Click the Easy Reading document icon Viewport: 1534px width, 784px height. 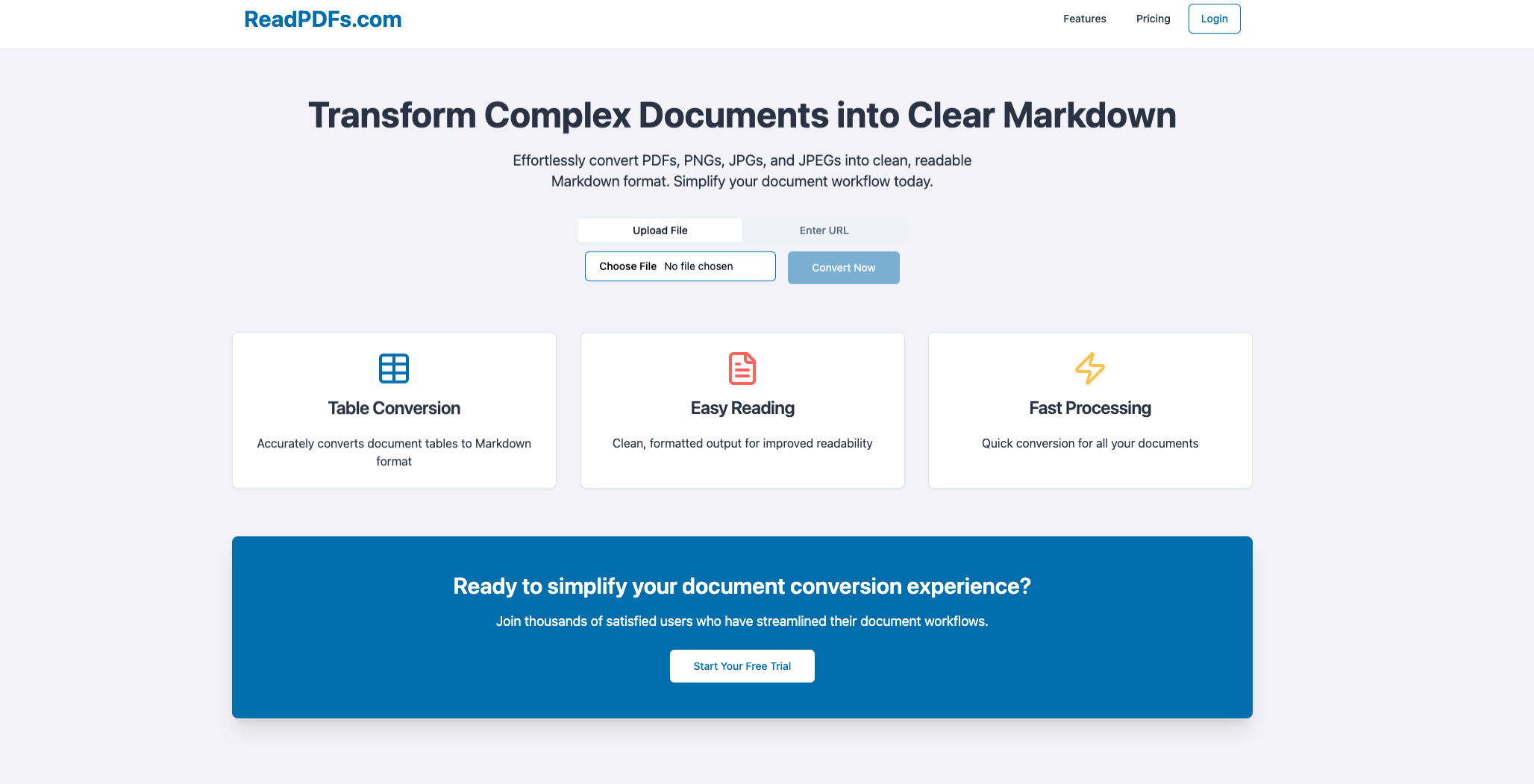(x=742, y=369)
